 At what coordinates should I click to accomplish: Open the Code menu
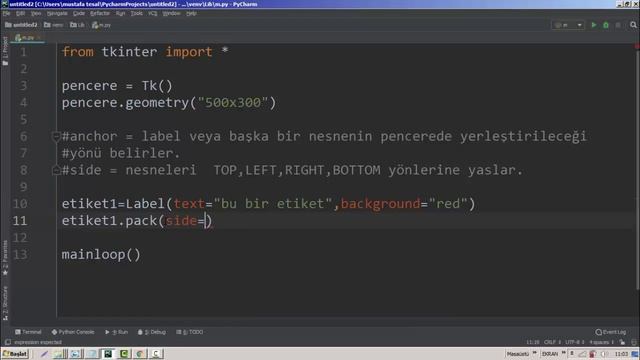coord(79,13)
